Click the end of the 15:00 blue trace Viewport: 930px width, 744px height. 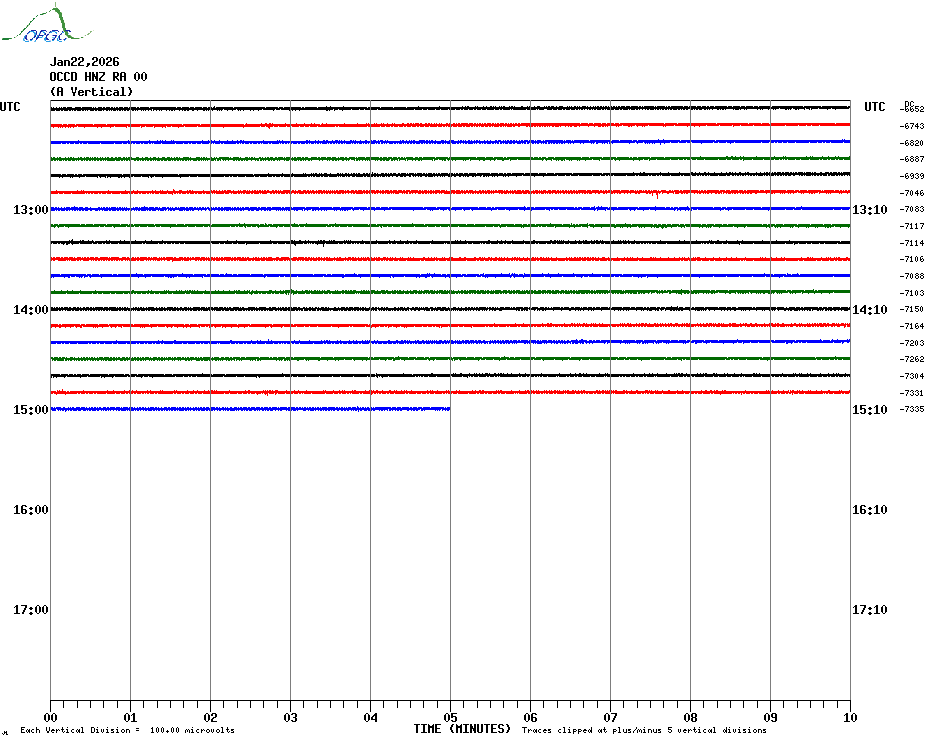click(x=449, y=409)
